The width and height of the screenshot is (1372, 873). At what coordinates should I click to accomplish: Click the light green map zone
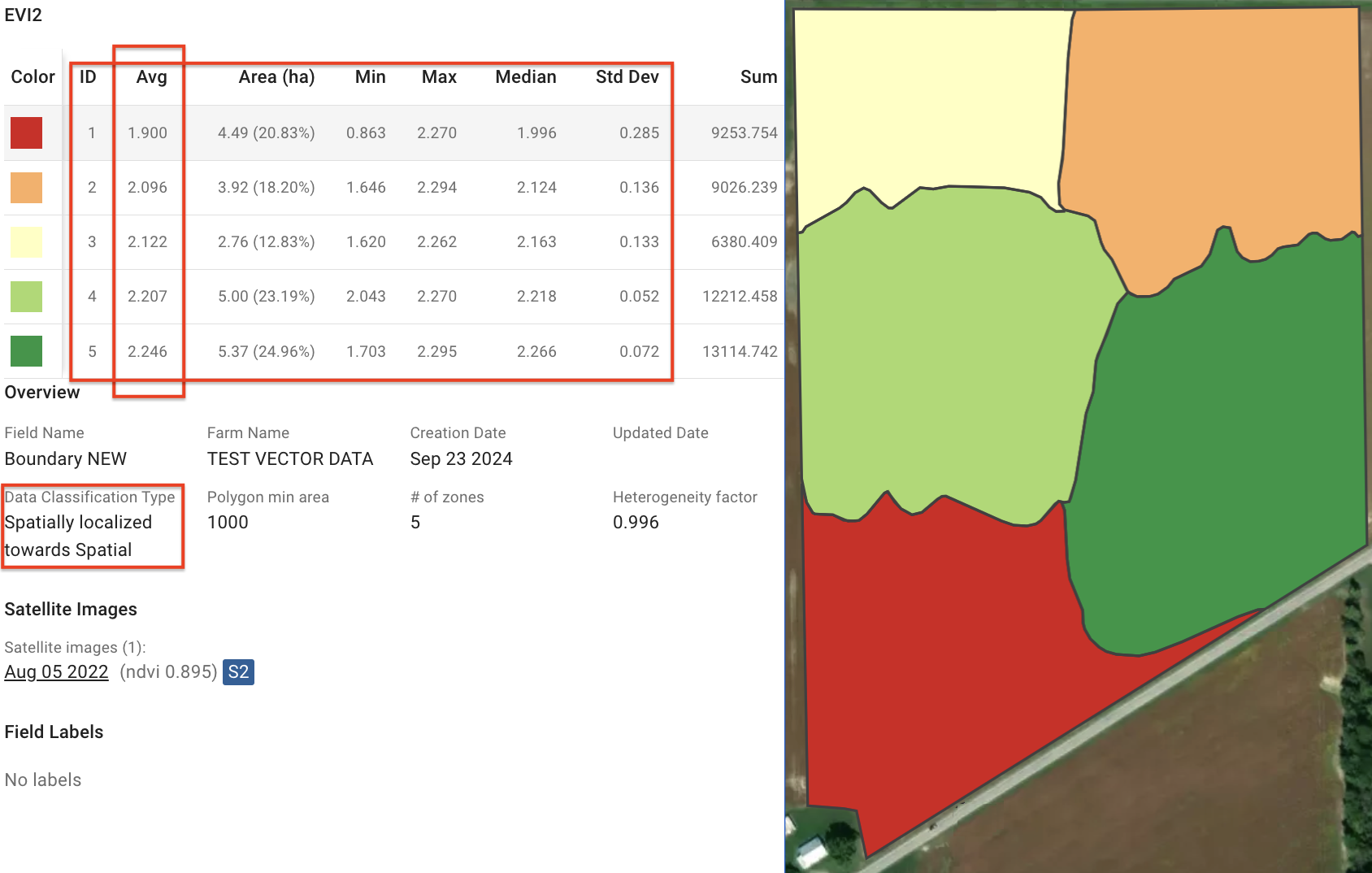[x=943, y=350]
